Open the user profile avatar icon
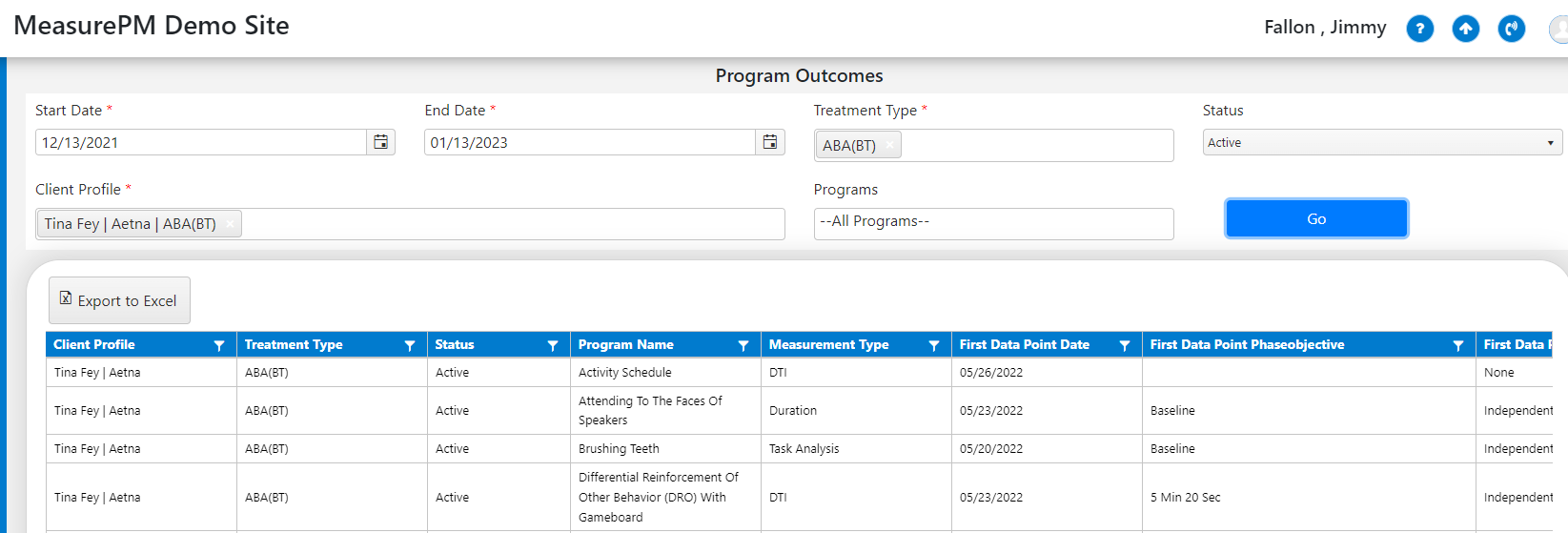This screenshot has width=1568, height=533. click(1558, 29)
